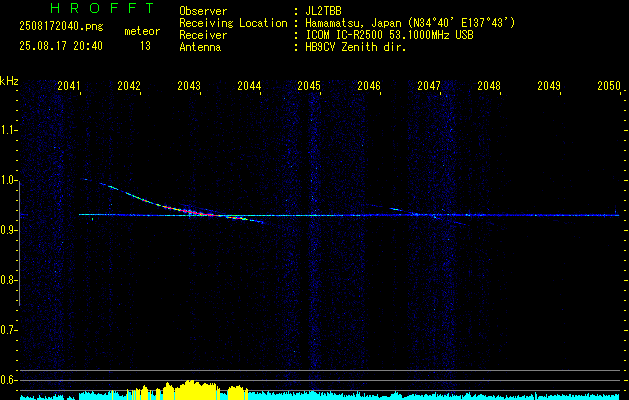Select the filename 2508172040.png

click(x=61, y=27)
